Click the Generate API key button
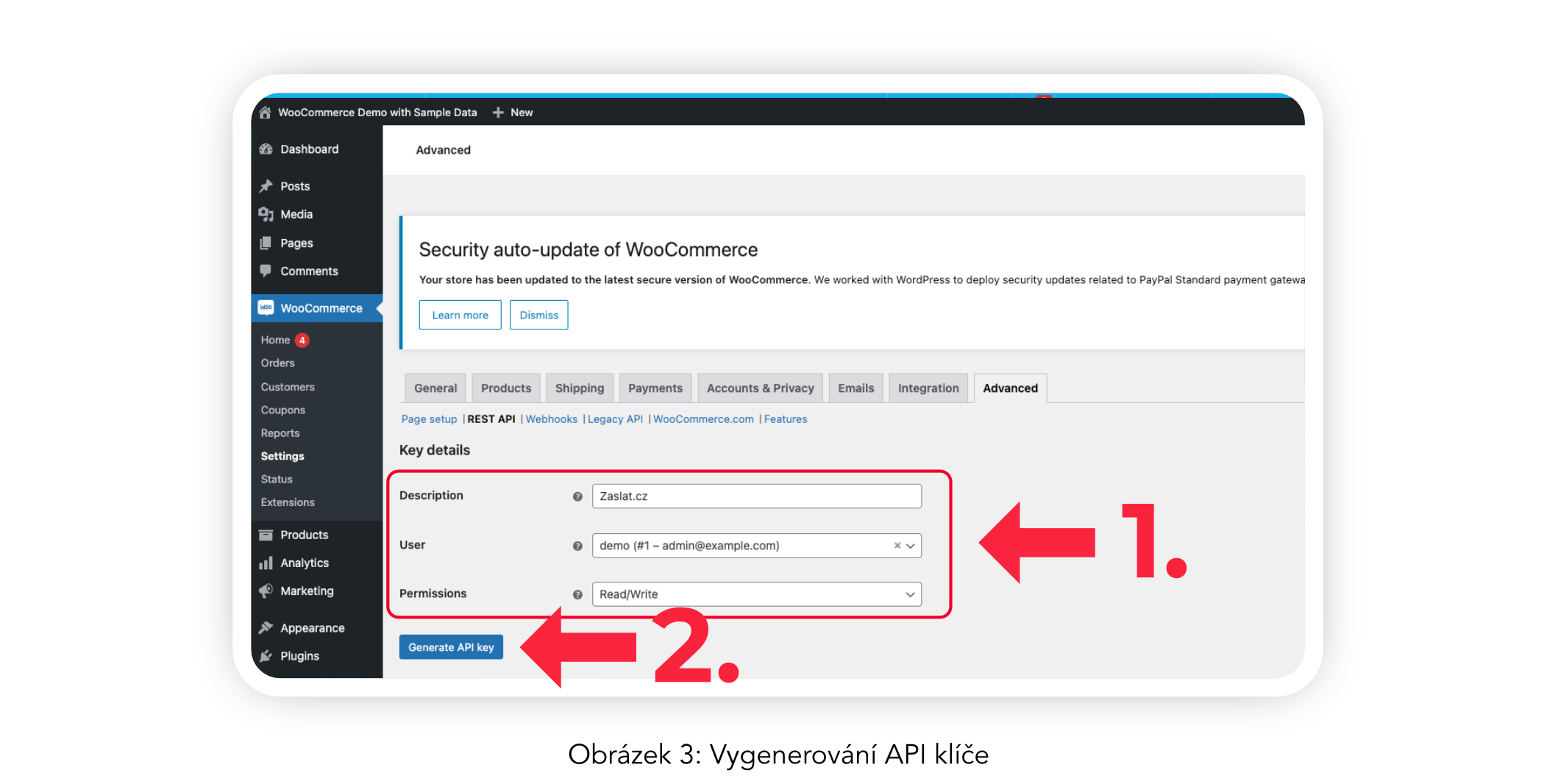 (451, 647)
